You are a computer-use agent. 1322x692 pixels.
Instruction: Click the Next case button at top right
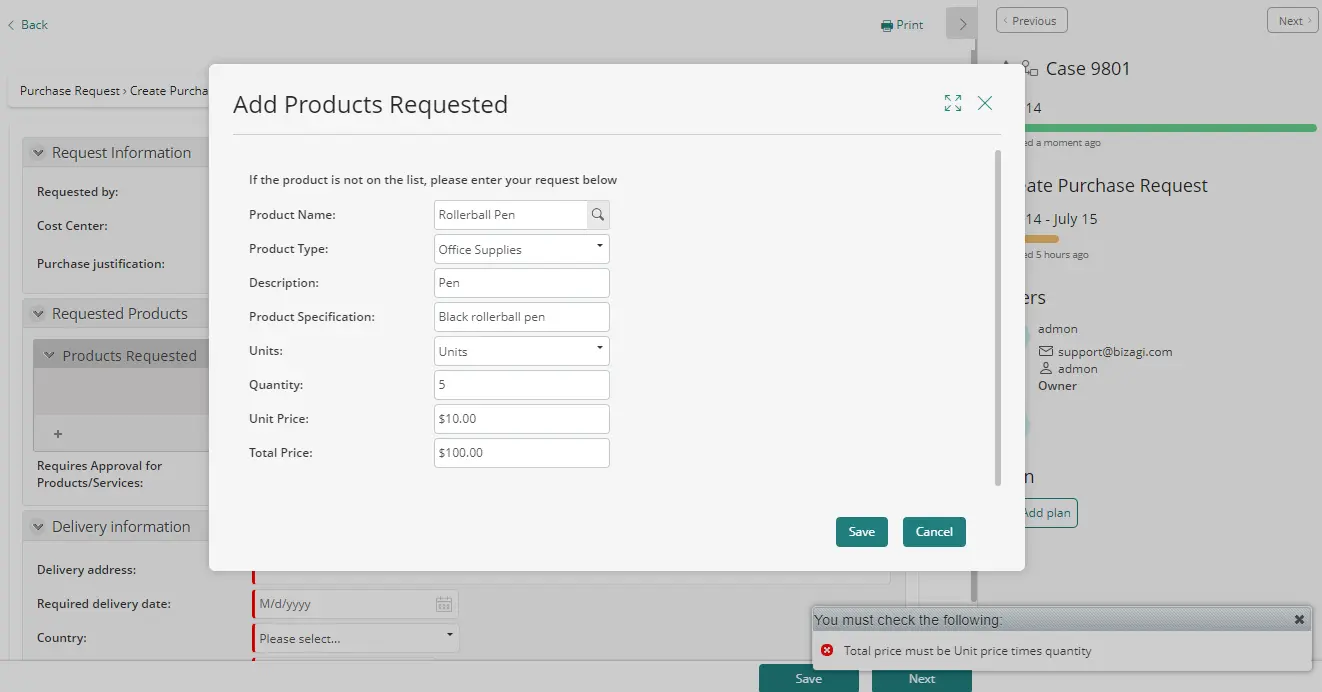pos(1292,21)
